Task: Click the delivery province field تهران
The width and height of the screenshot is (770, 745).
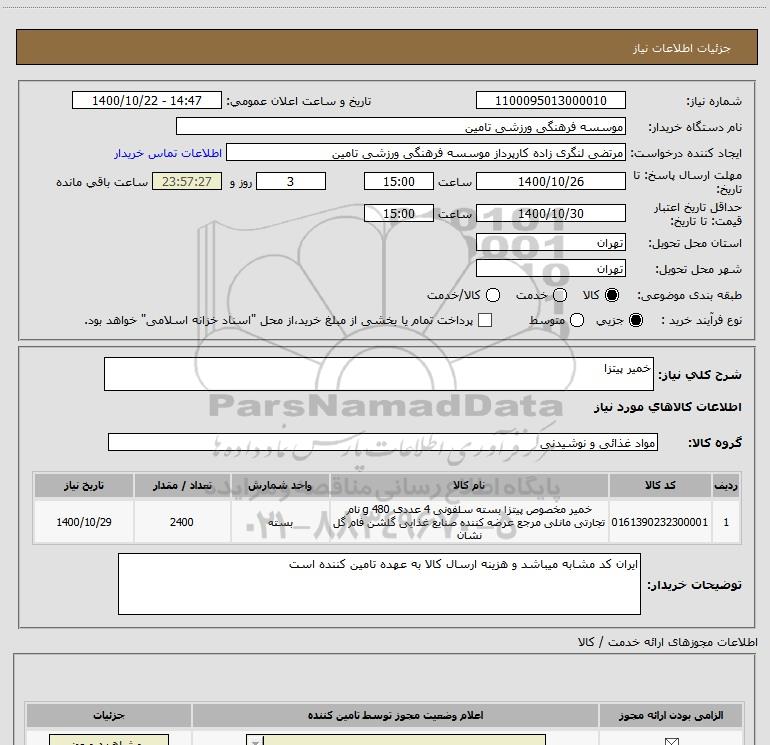Action: click(x=550, y=243)
